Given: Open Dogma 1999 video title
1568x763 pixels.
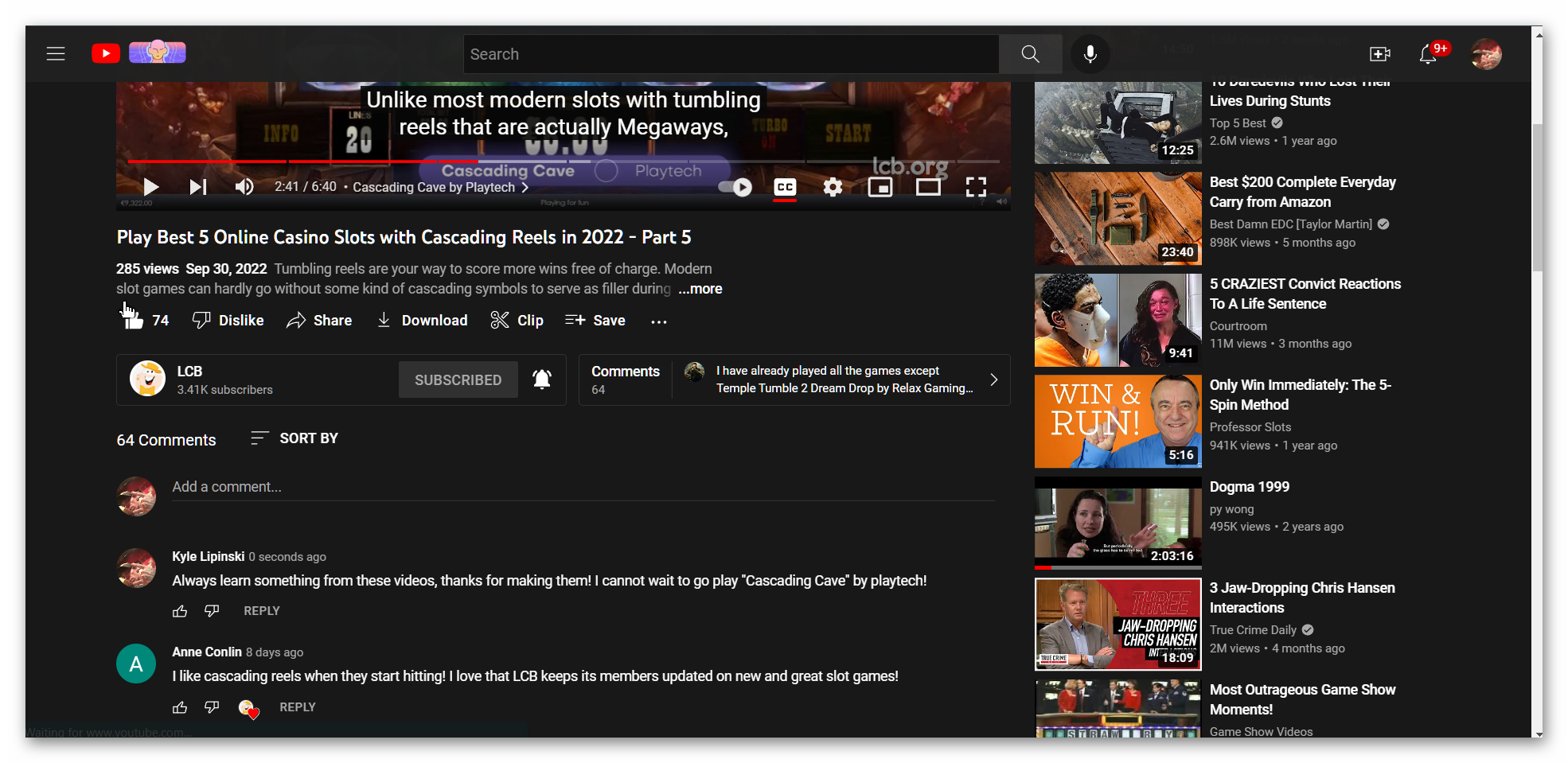Looking at the screenshot, I should 1250,487.
